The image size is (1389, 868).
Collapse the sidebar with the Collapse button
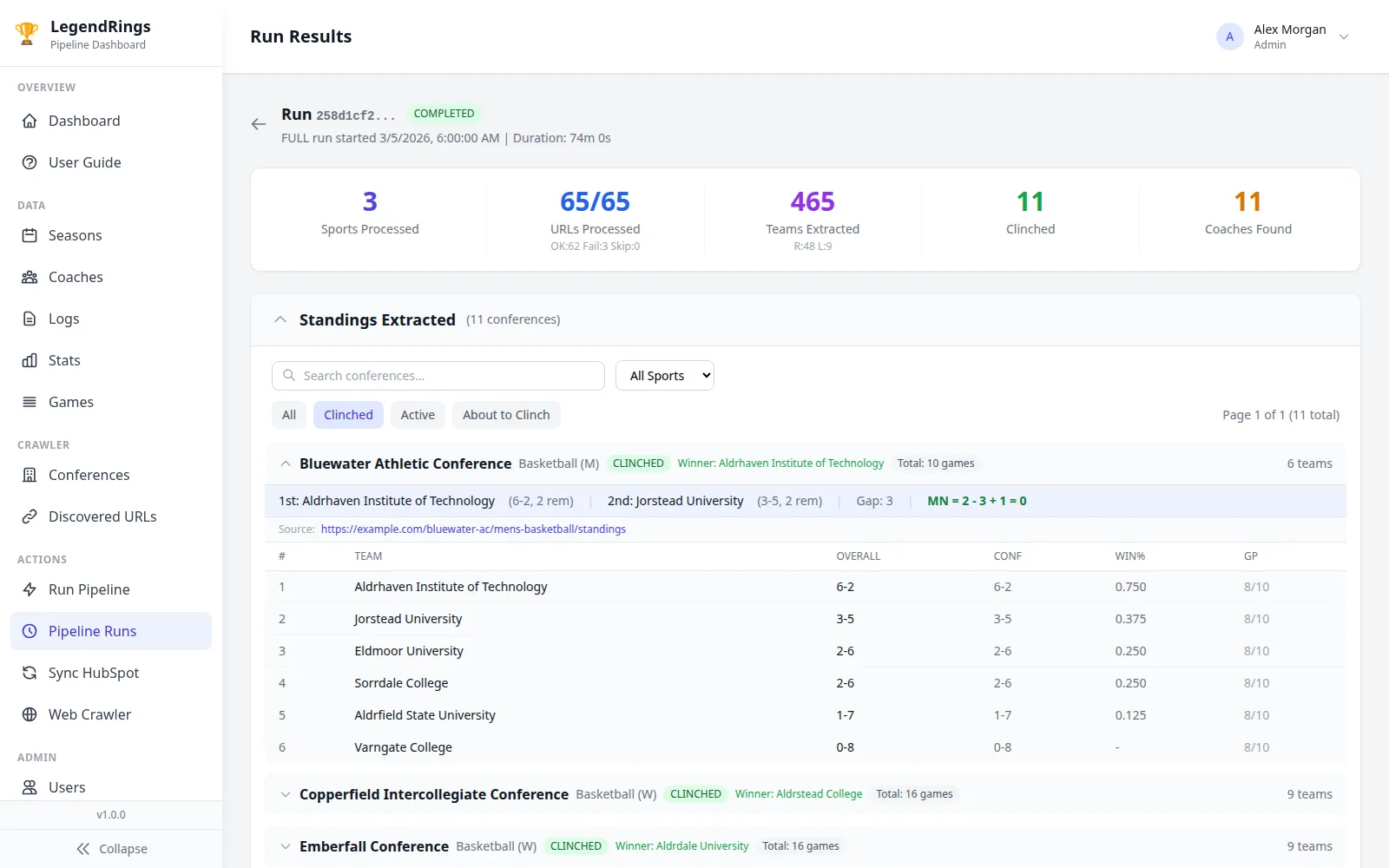111,849
